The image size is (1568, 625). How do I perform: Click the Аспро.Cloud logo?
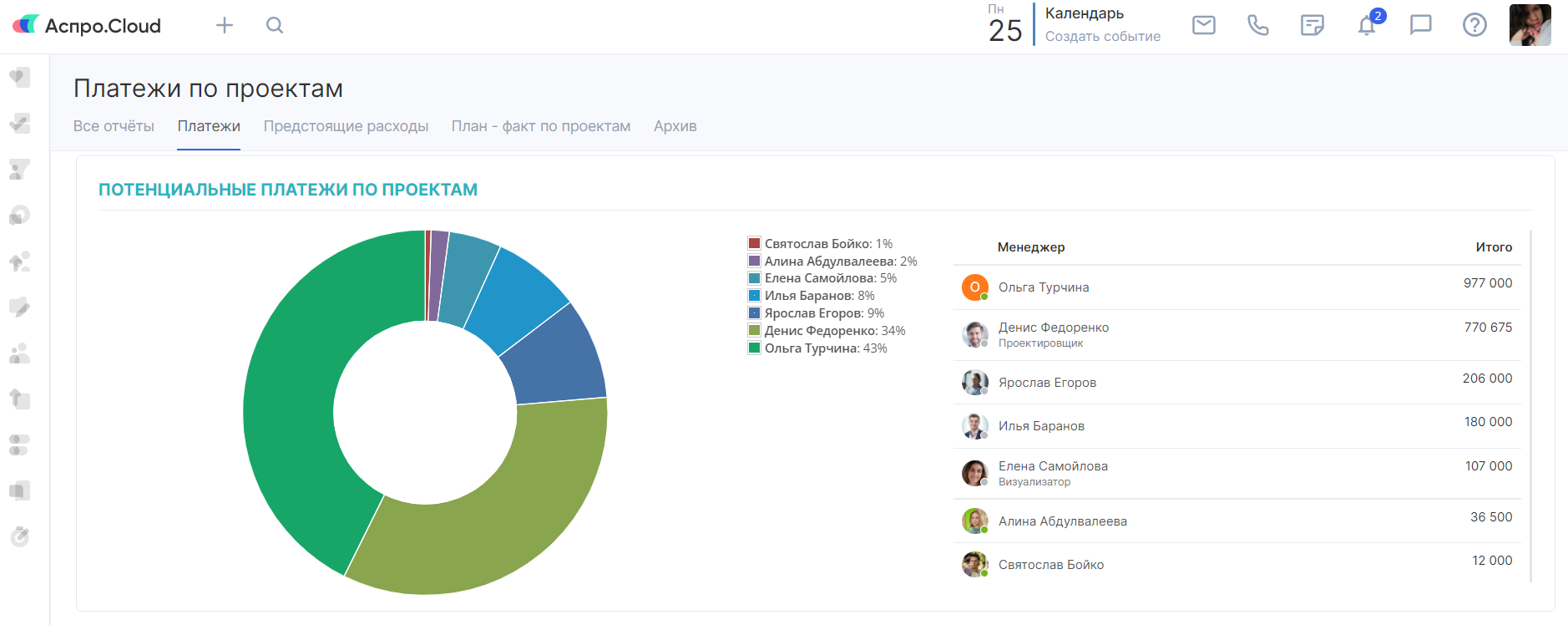click(x=87, y=25)
